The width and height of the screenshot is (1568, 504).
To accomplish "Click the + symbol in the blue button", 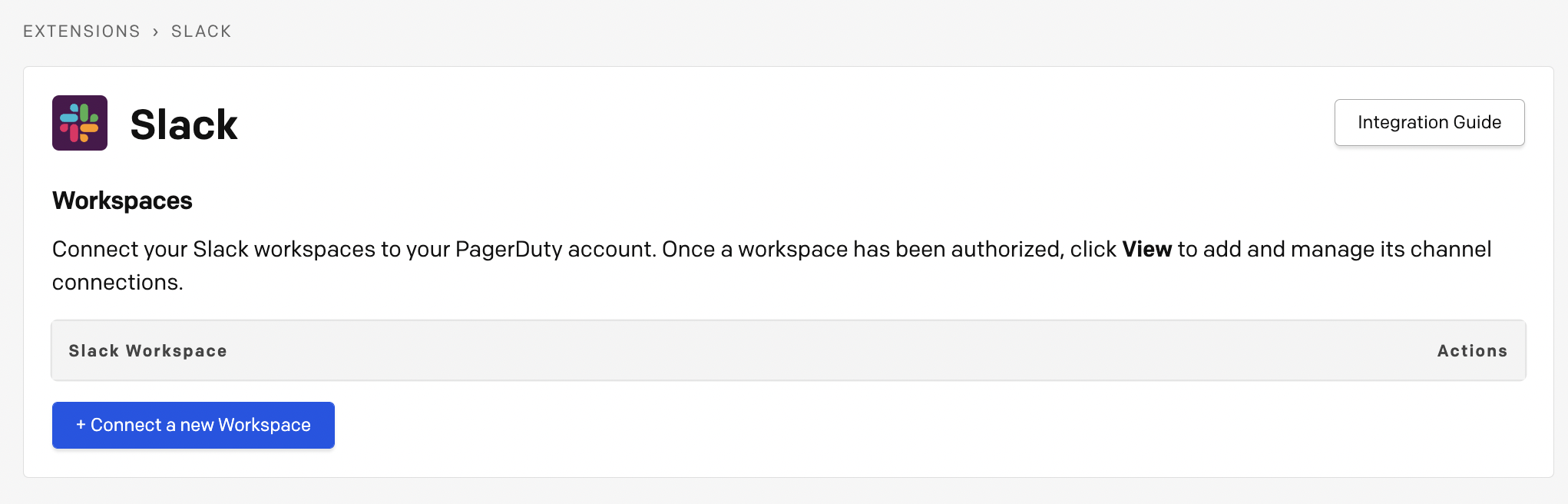I will click(79, 424).
